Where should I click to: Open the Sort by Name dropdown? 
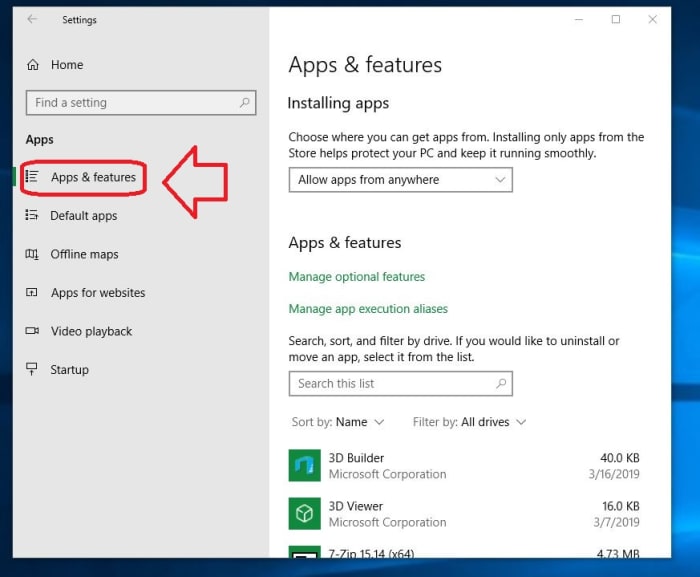338,422
